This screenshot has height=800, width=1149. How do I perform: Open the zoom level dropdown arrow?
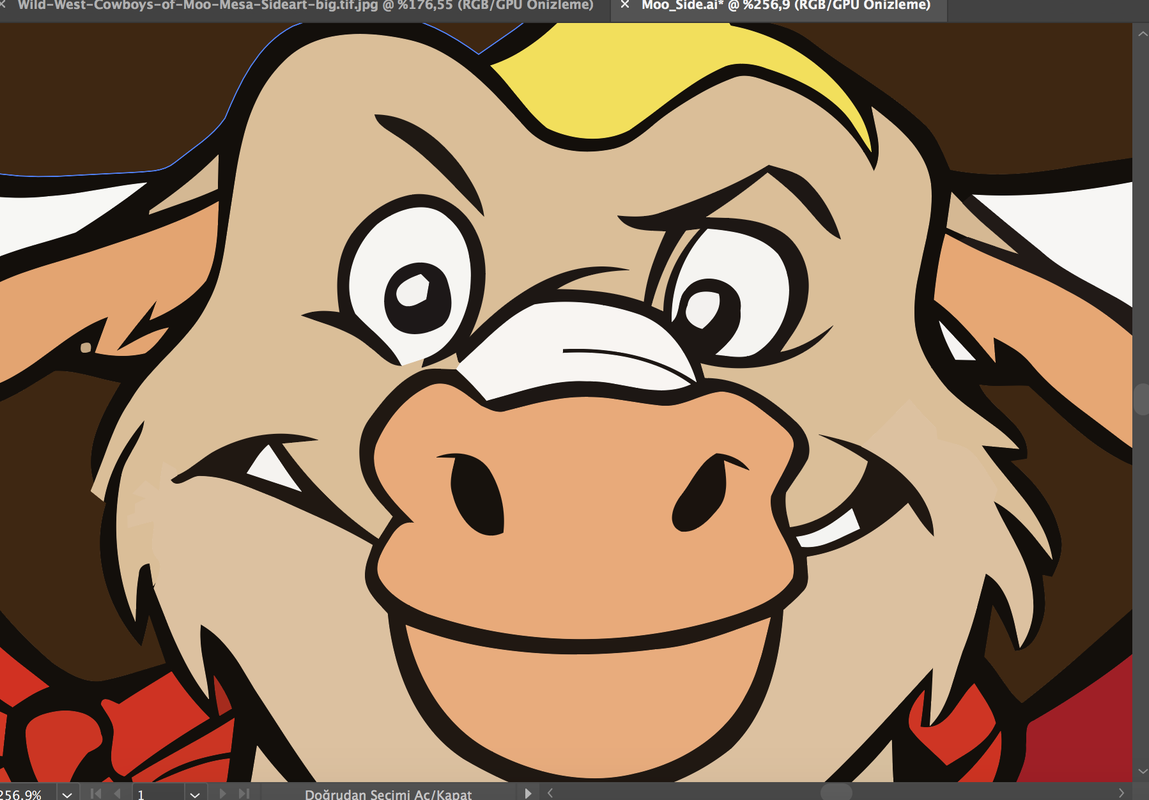click(x=67, y=794)
